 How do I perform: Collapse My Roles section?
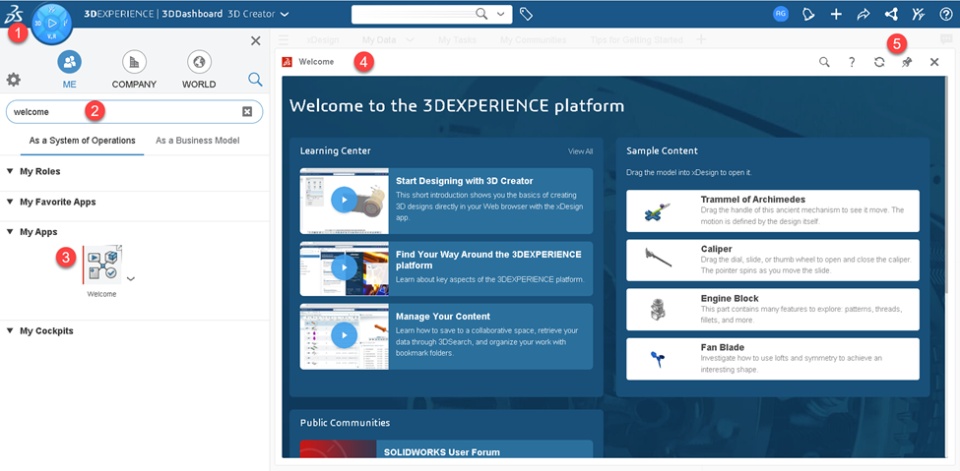click(x=9, y=171)
